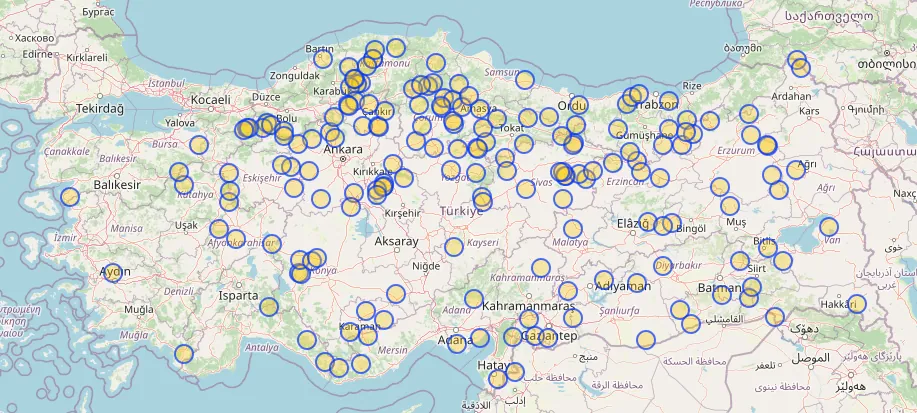Image resolution: width=917 pixels, height=413 pixels.
Task: Select the marker right of Isparta label
Action: coord(268,306)
